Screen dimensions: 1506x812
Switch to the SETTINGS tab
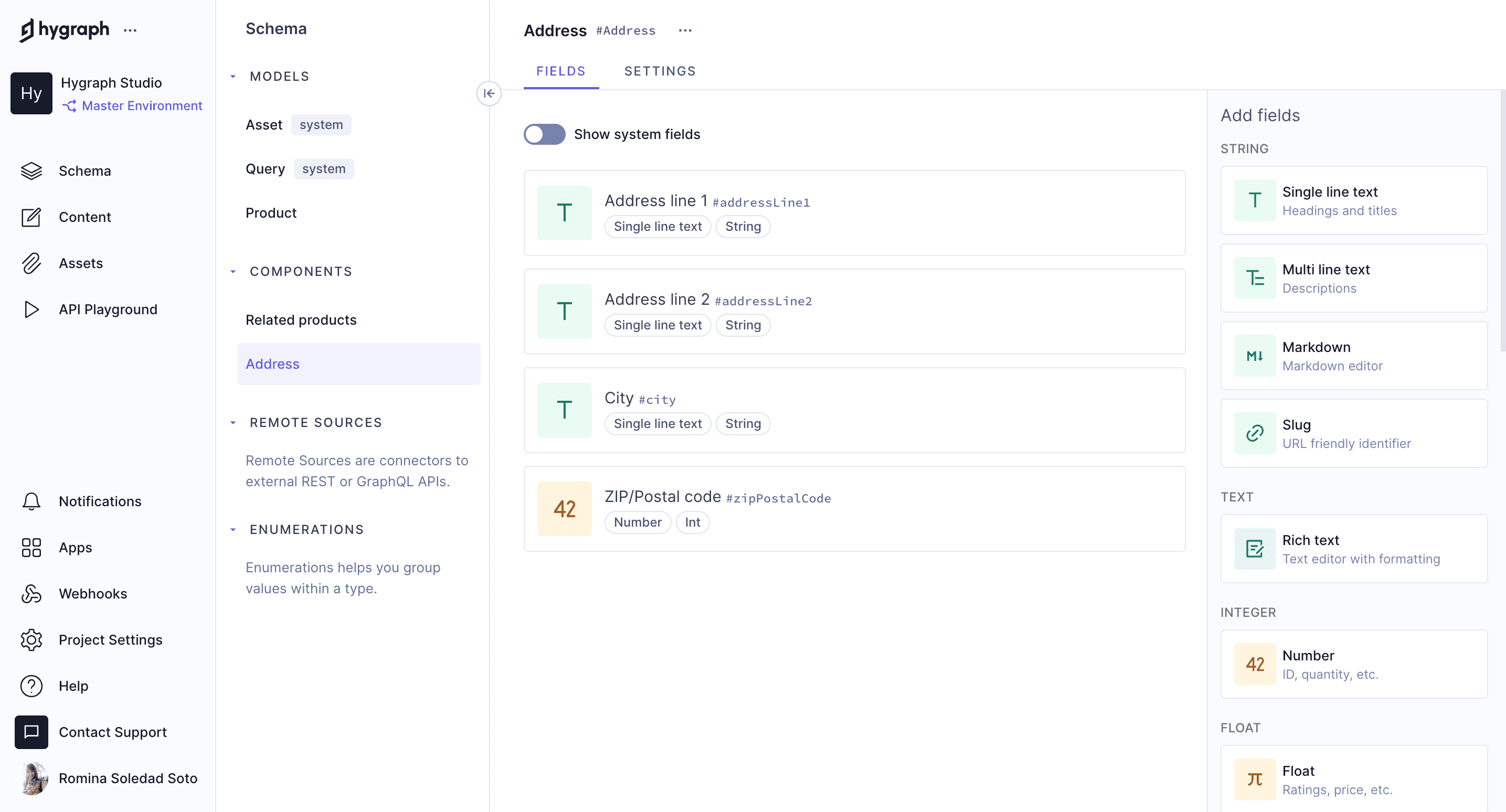pos(660,71)
